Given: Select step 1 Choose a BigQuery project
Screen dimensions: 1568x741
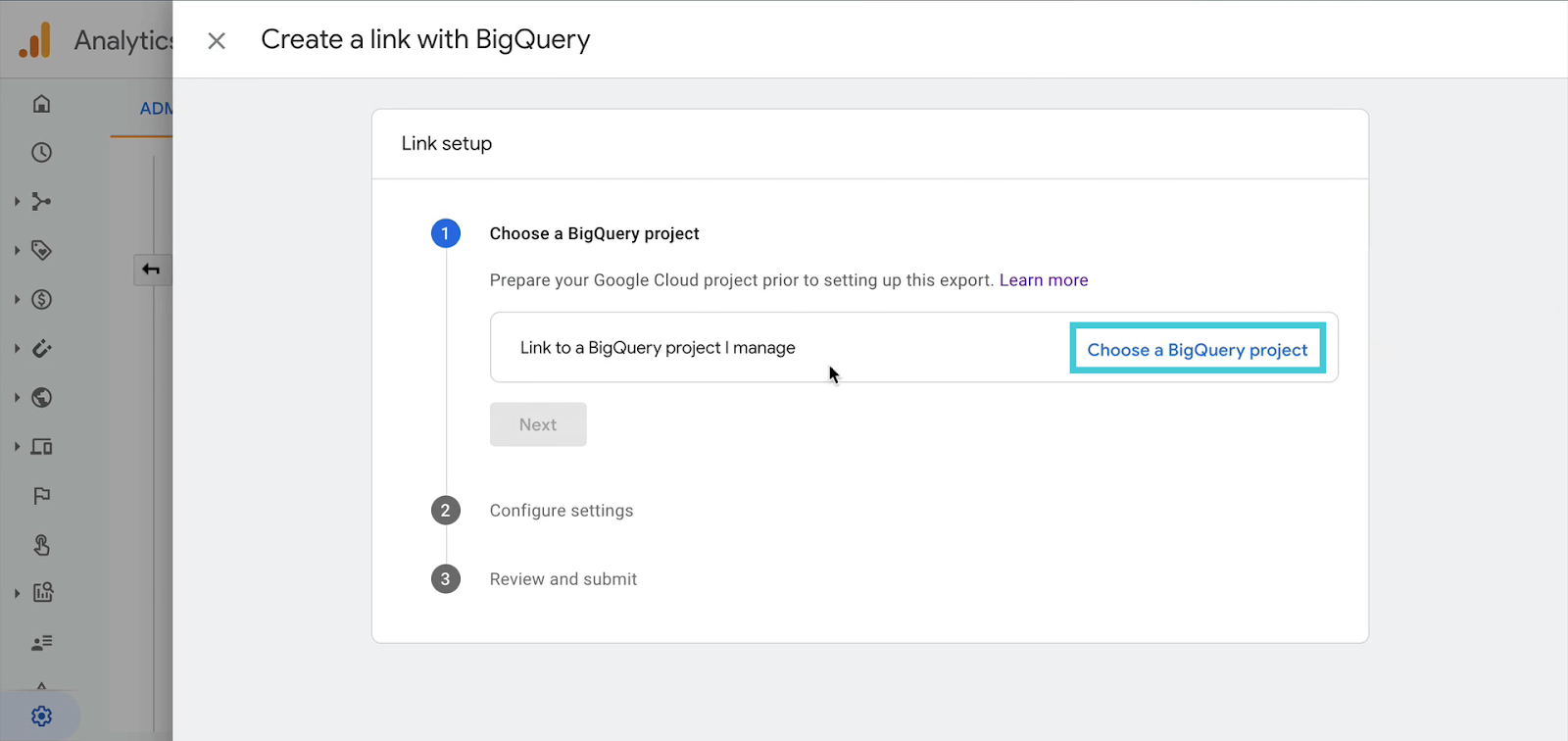Looking at the screenshot, I should 594,233.
